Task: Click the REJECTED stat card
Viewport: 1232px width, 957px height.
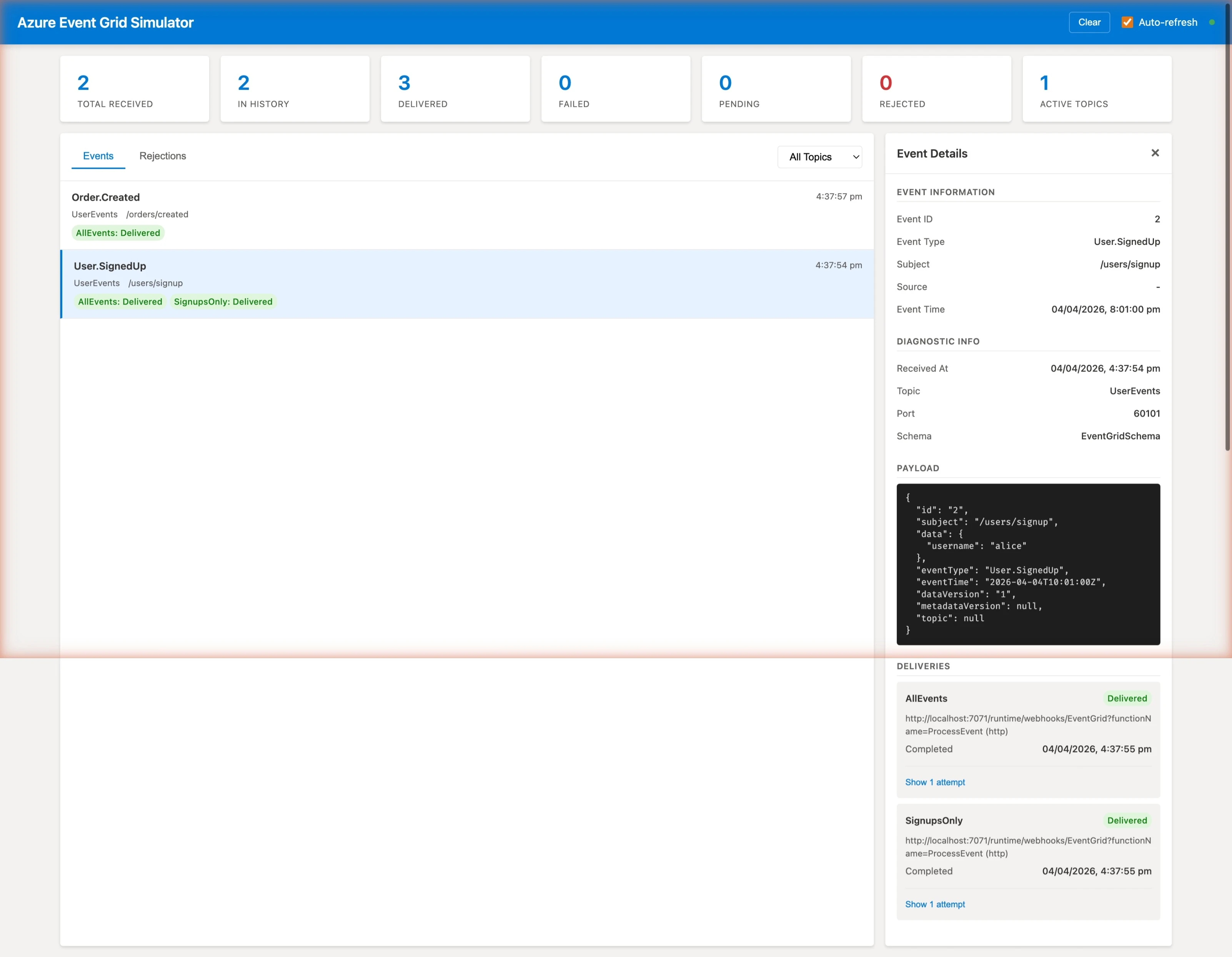Action: coord(936,88)
